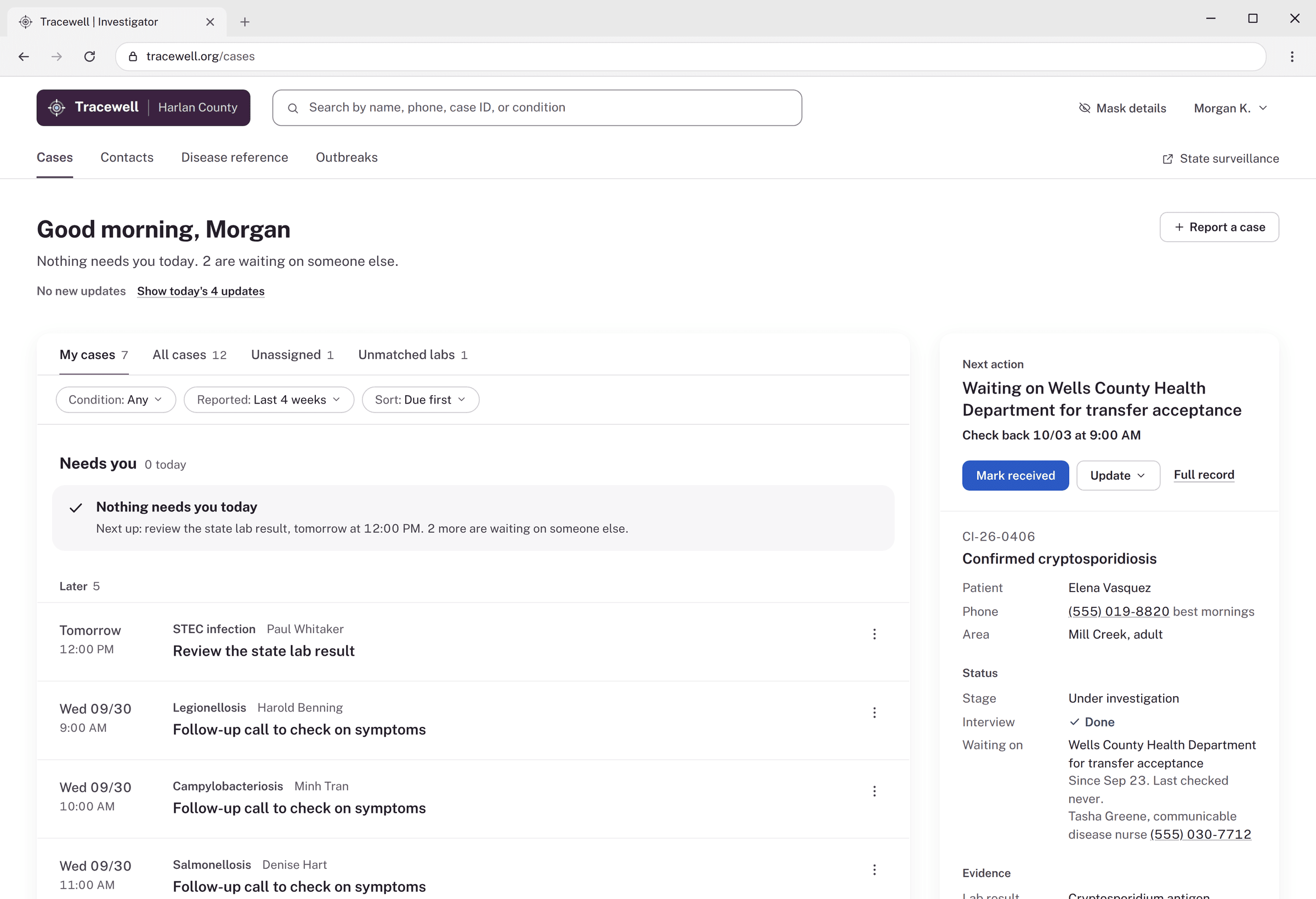The height and width of the screenshot is (899, 1316).
Task: Go to the Contacts nav tab
Action: [x=127, y=157]
